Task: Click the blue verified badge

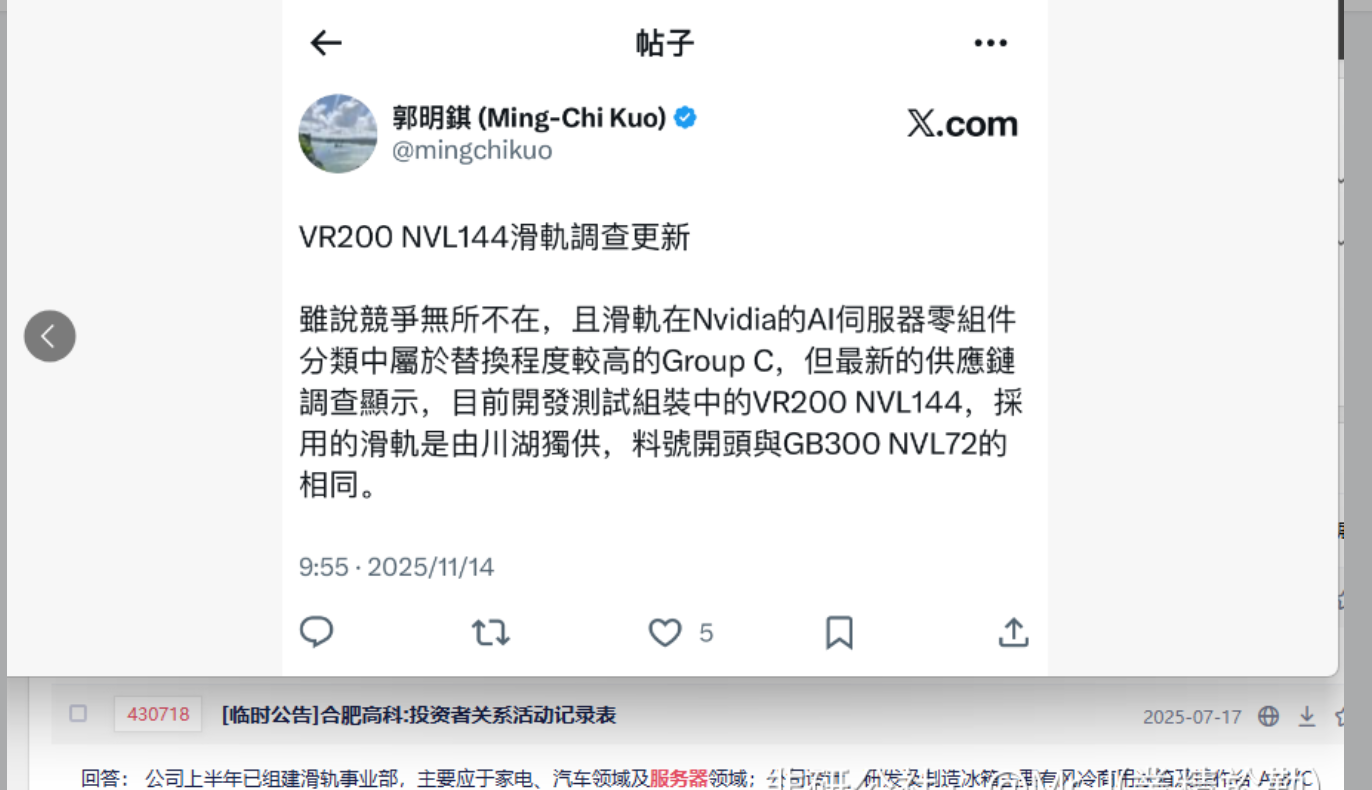Action: pyautogui.click(x=685, y=118)
